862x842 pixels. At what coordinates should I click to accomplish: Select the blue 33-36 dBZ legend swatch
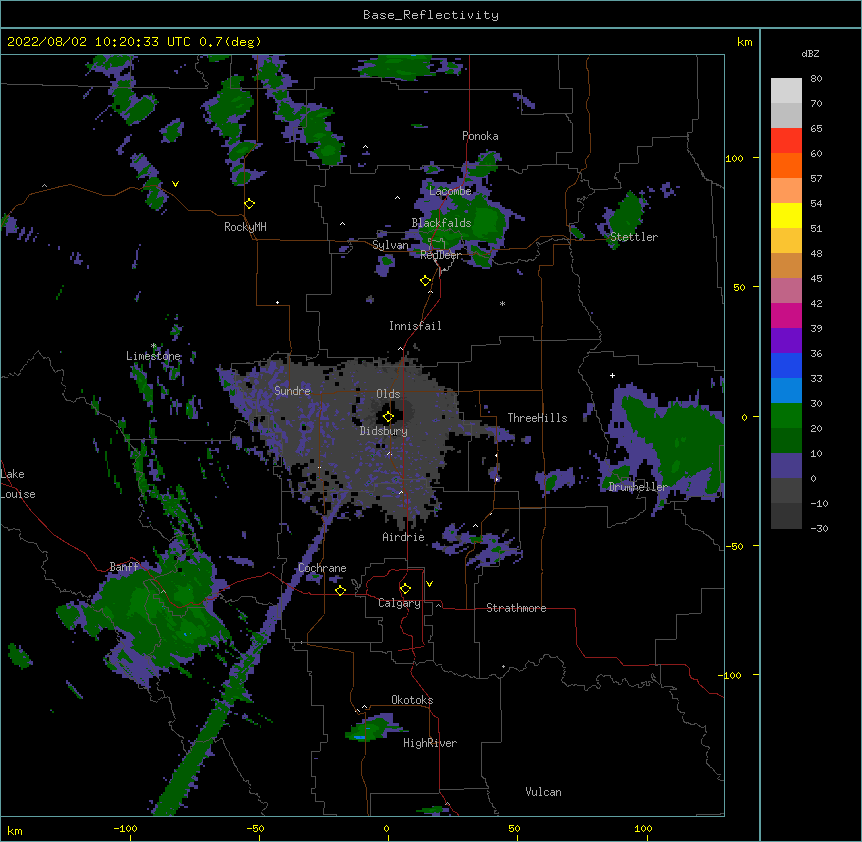[786, 365]
